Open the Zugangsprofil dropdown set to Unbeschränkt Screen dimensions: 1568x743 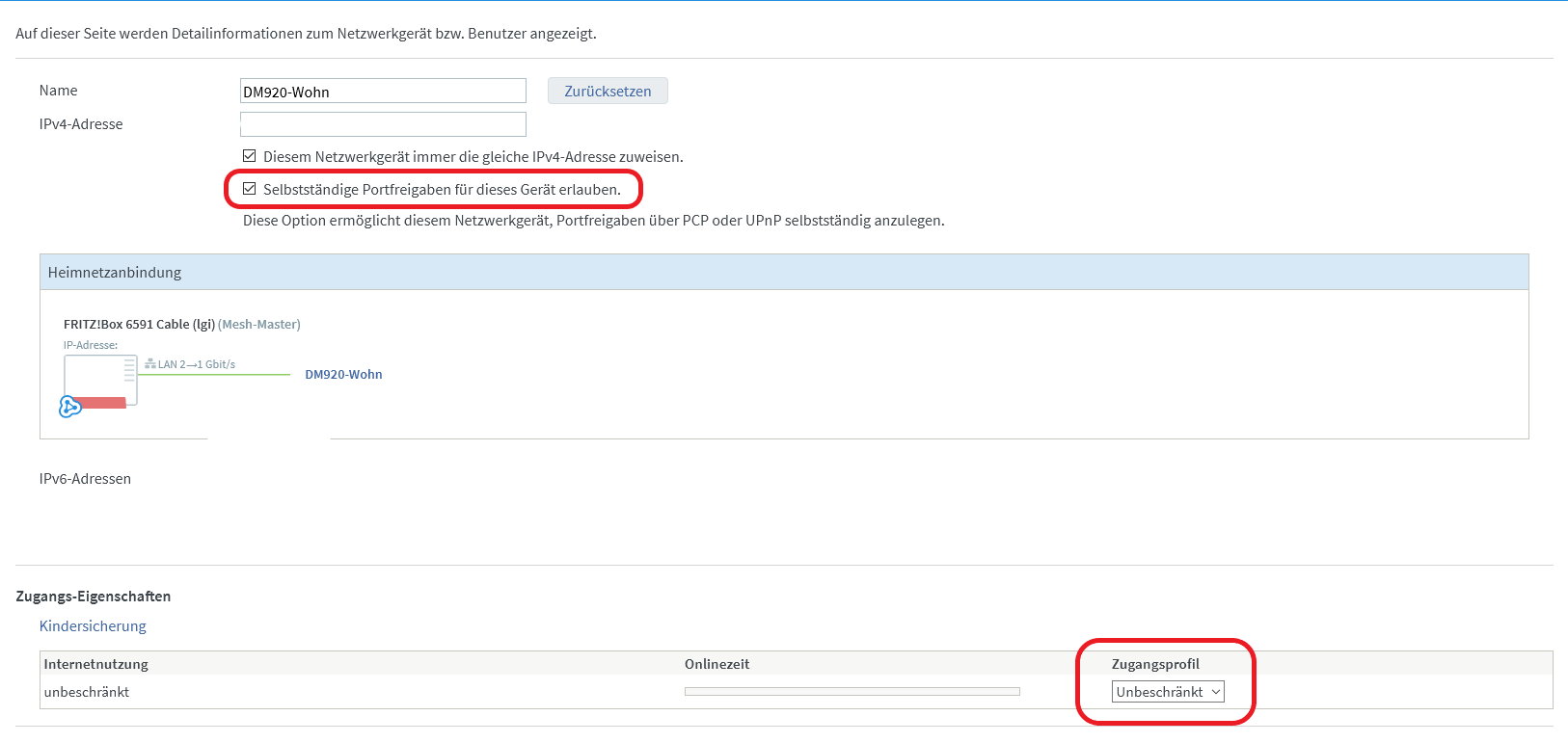[1167, 692]
